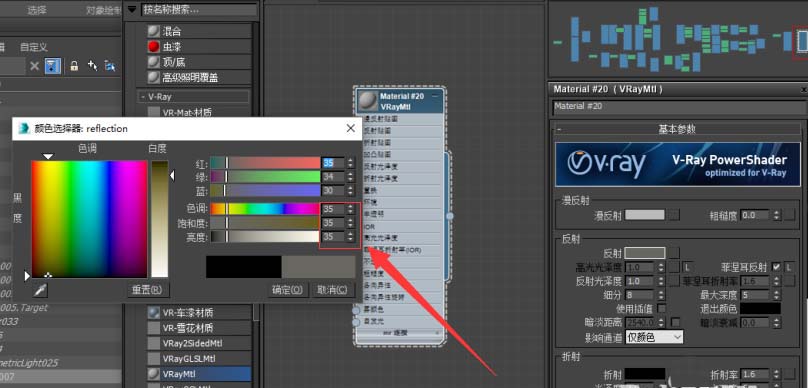Click the 漫反射 color swatch
The image size is (808, 388).
[645, 214]
